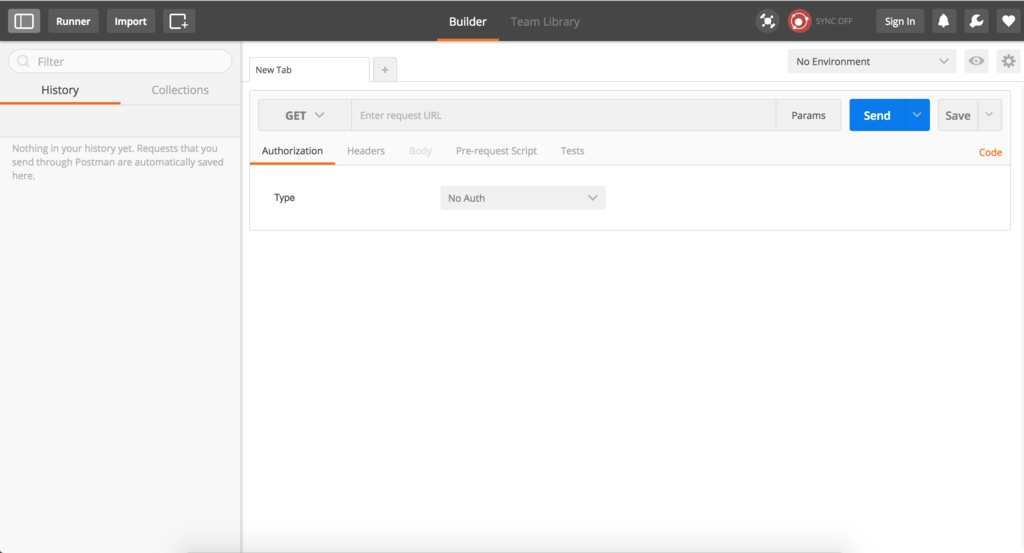Open notifications with the bell icon
1024x553 pixels.
click(944, 21)
